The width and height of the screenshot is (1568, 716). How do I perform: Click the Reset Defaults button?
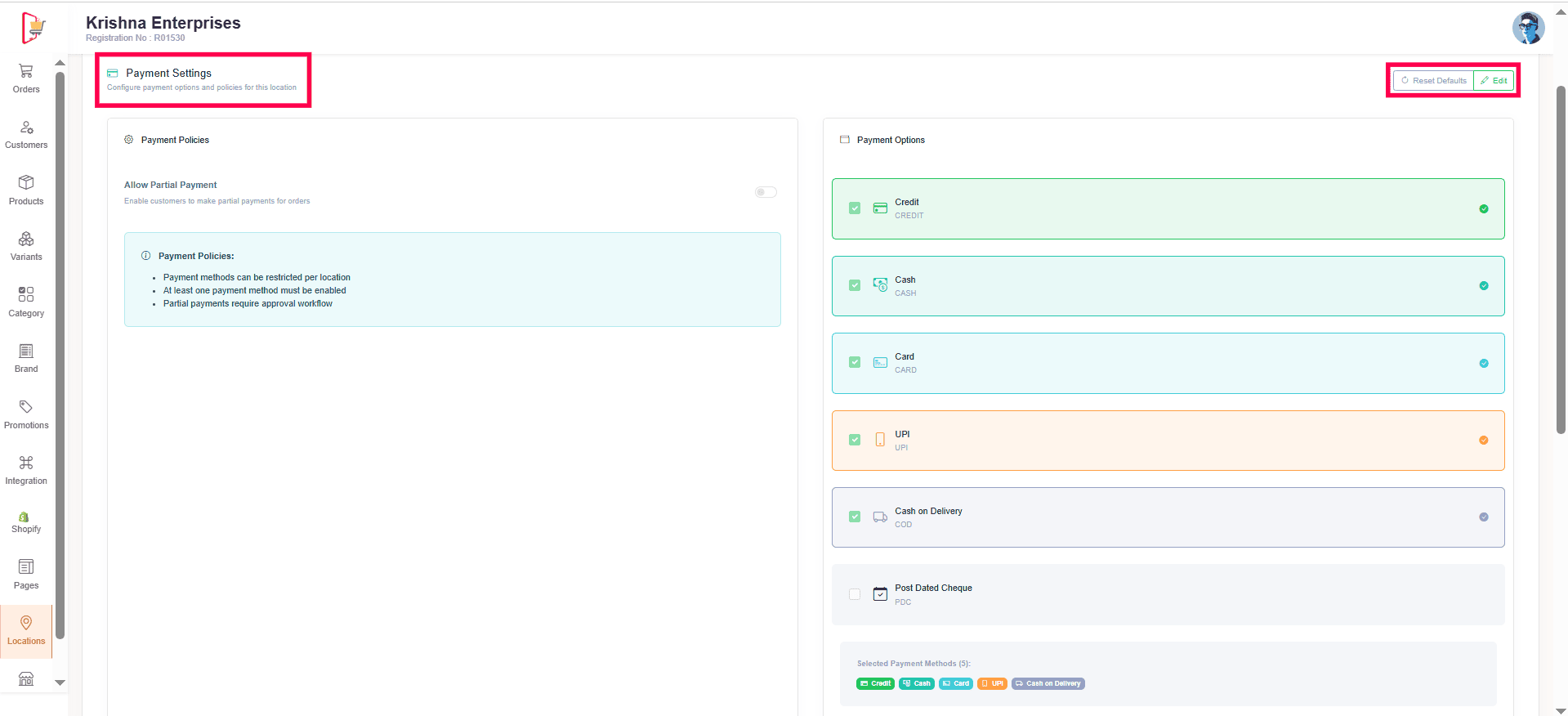tap(1433, 81)
